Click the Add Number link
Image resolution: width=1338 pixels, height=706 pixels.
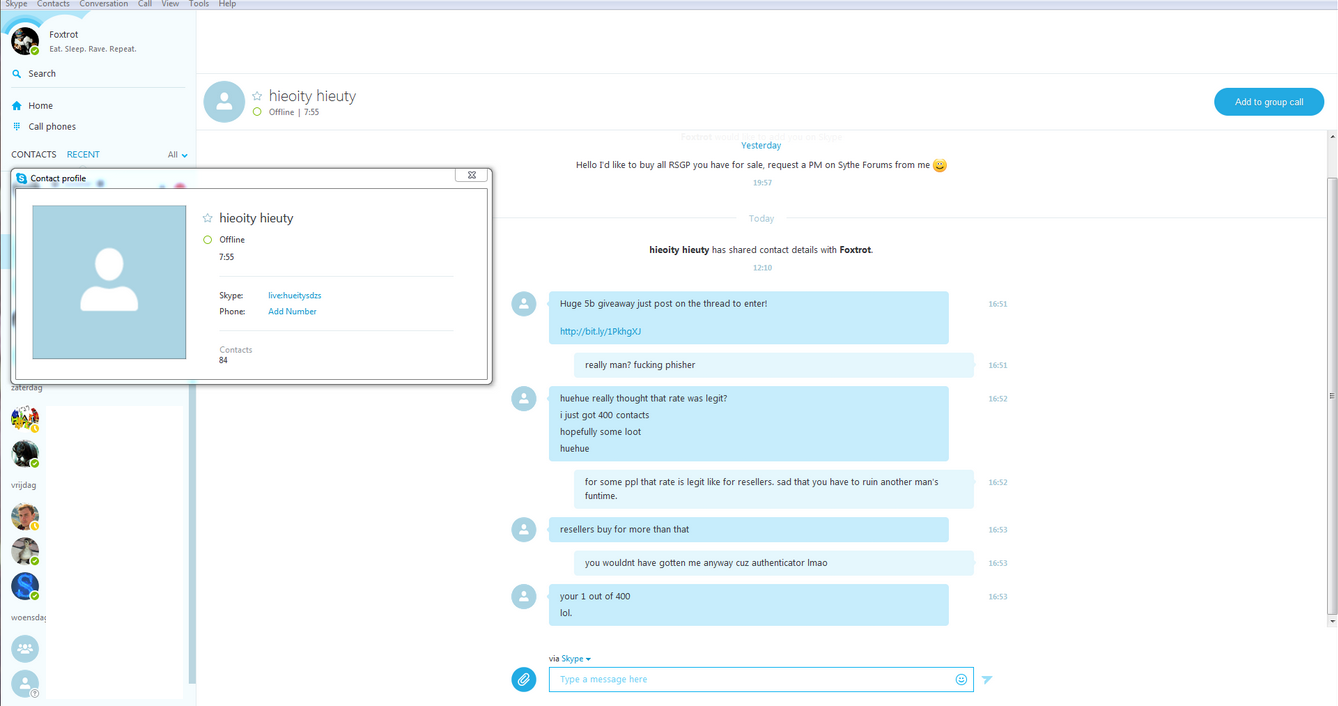click(292, 312)
